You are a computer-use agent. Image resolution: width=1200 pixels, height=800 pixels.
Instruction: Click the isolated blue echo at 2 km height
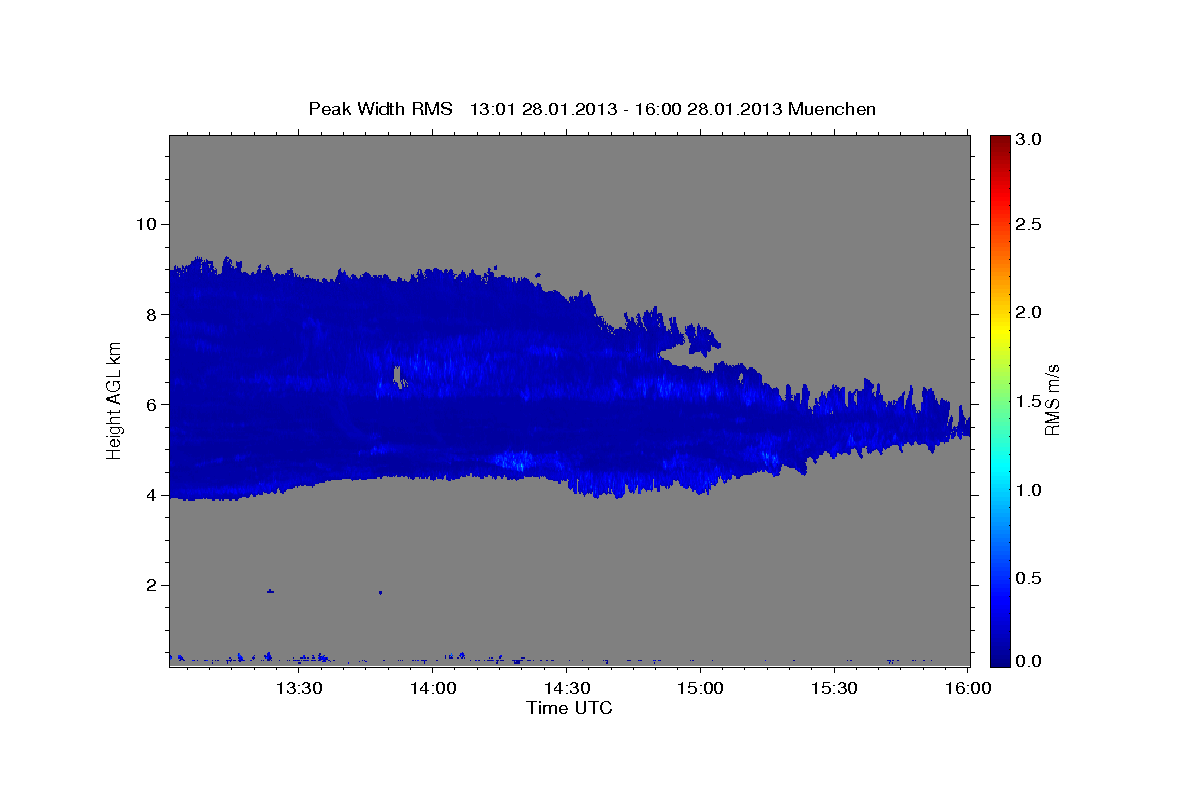(x=270, y=591)
